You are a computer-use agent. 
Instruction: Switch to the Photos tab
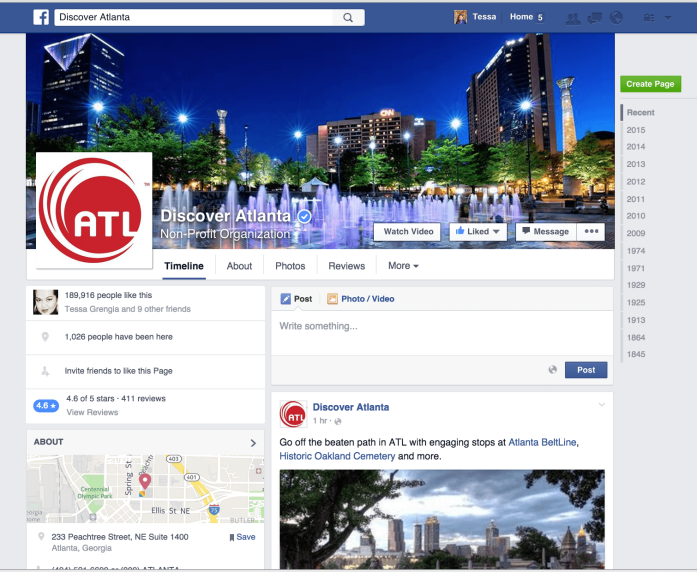click(x=290, y=266)
